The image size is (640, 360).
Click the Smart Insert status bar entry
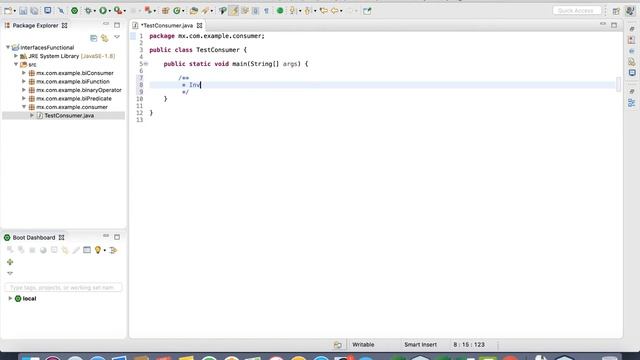click(x=420, y=344)
